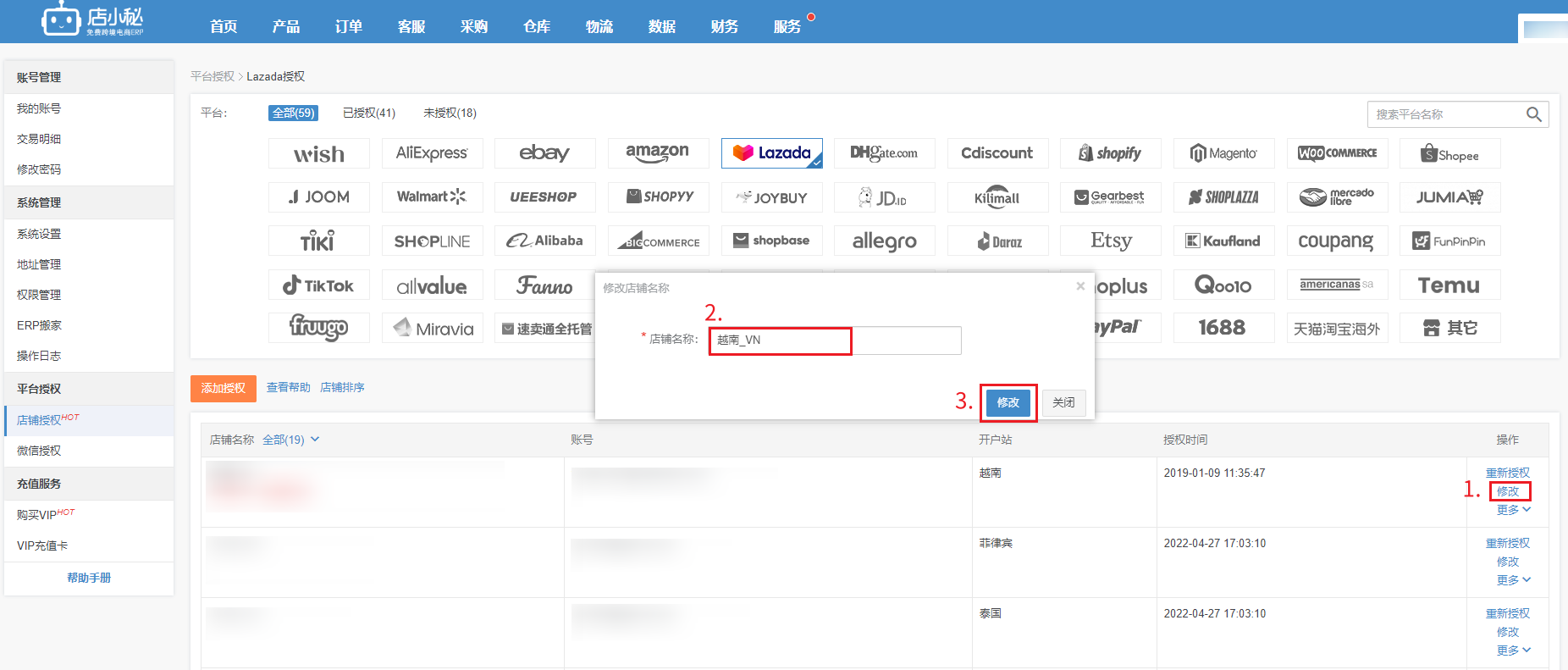The height and width of the screenshot is (670, 1568).
Task: Click the 关闭 button in dialog
Action: click(1063, 402)
